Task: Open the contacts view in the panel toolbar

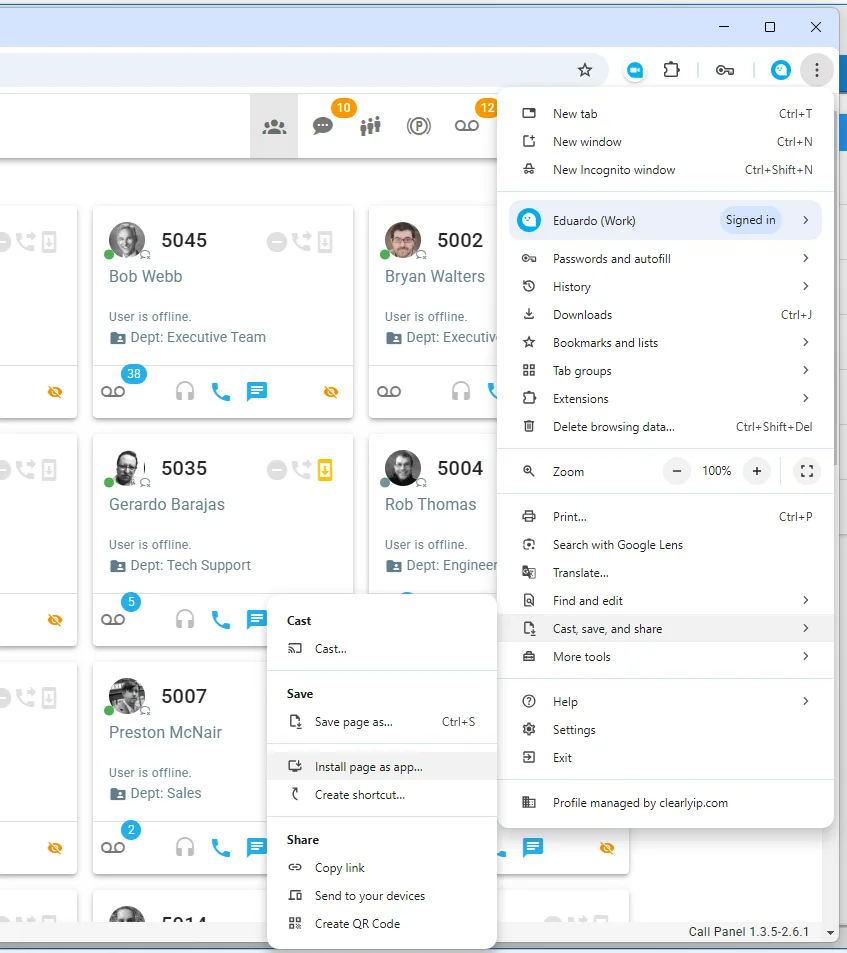Action: 274,126
